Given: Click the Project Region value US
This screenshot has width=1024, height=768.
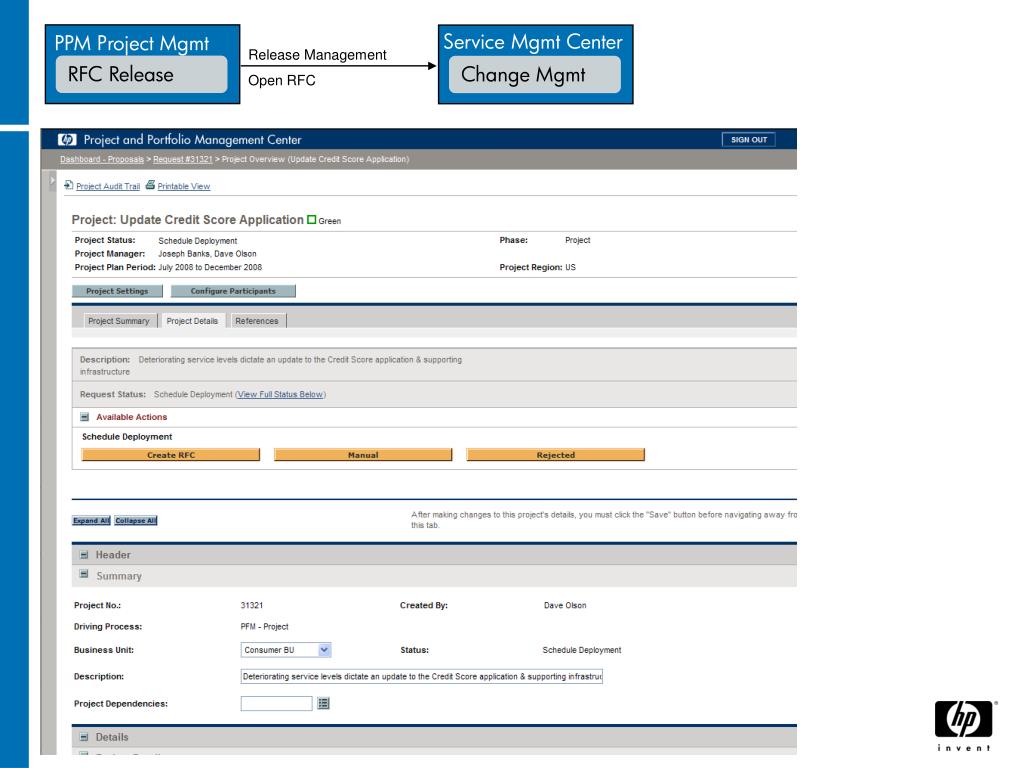Looking at the screenshot, I should pyautogui.click(x=570, y=267).
